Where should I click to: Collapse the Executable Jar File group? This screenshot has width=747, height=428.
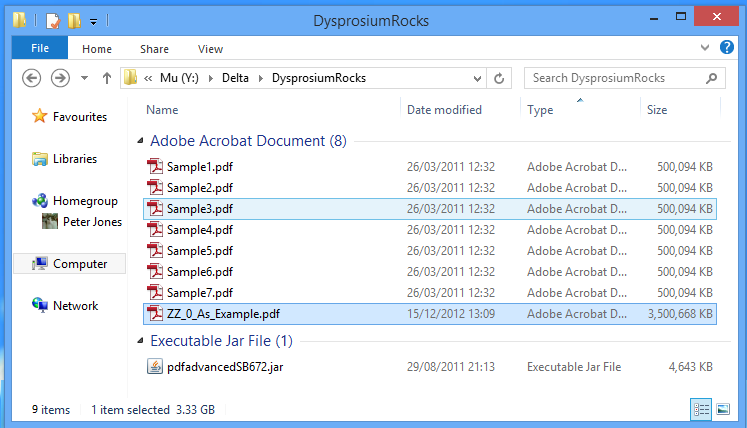(x=140, y=341)
